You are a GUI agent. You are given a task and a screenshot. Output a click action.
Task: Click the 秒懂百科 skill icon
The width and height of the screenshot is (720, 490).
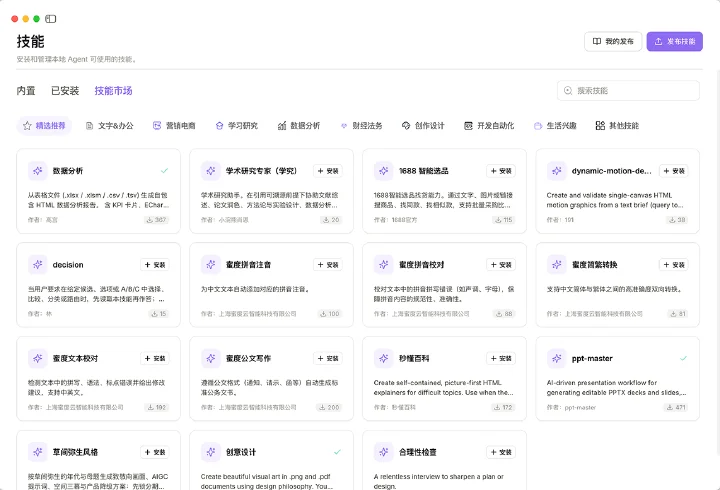[x=383, y=358]
